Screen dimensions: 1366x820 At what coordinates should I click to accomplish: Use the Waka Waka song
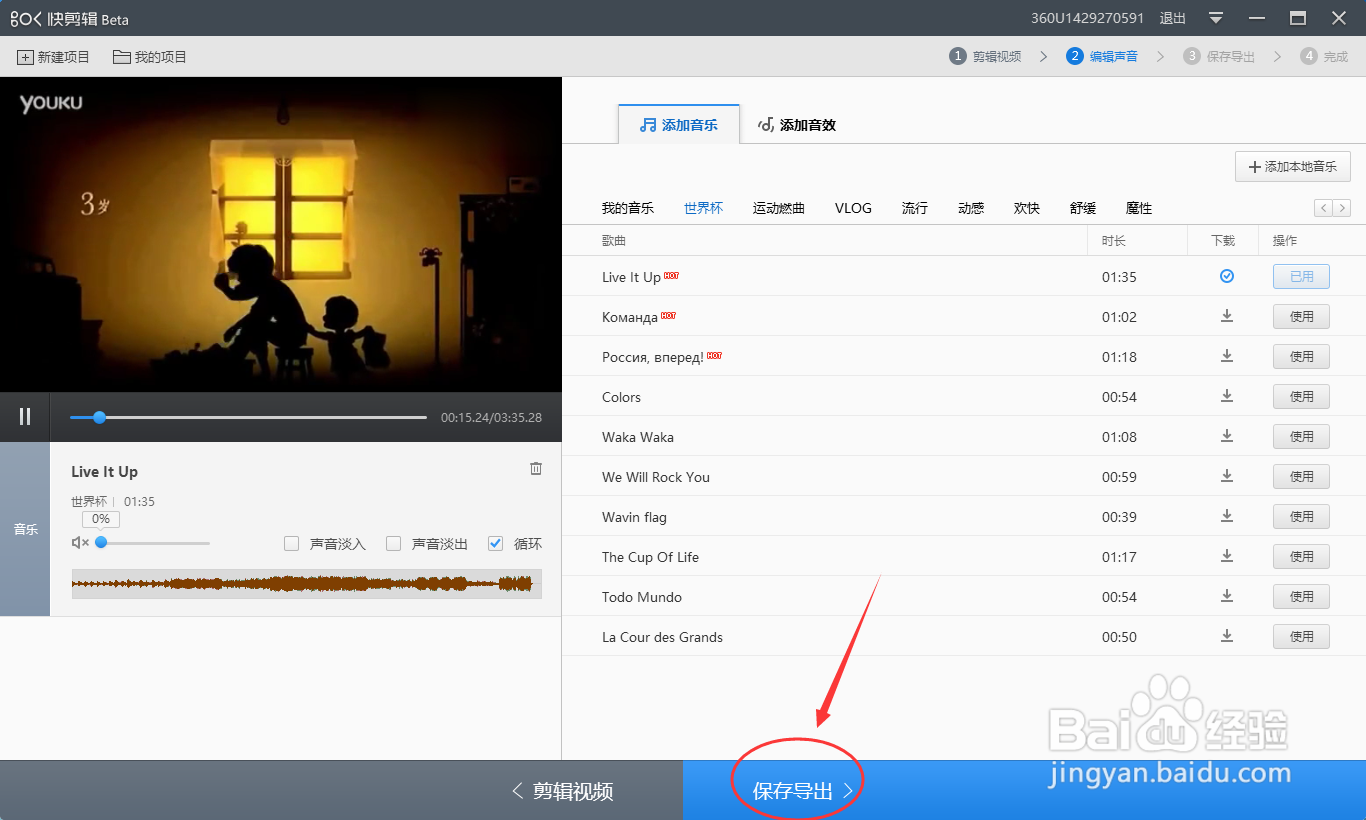[1301, 437]
